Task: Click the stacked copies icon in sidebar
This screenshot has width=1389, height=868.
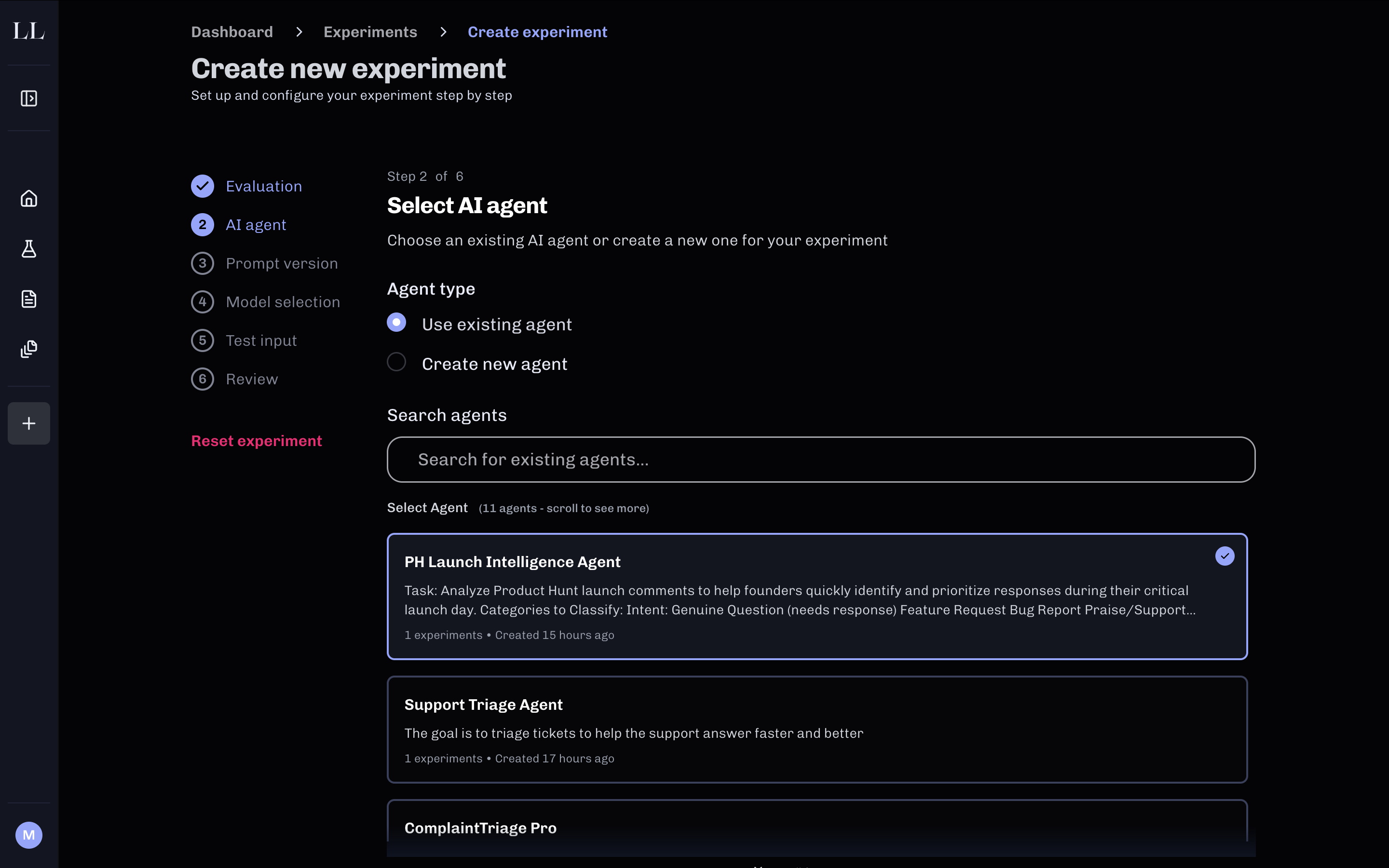Action: point(29,349)
